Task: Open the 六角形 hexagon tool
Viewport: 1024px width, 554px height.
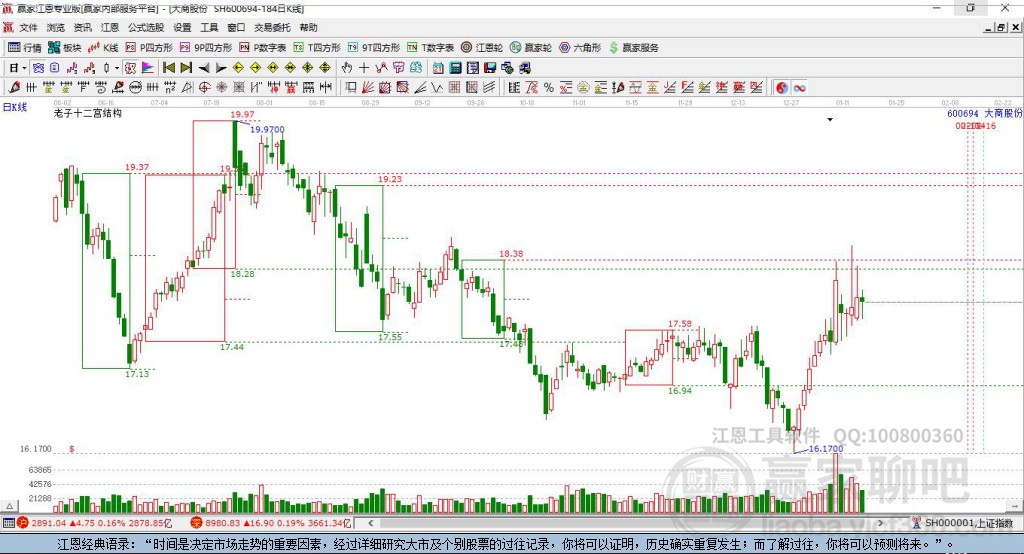Action: coord(580,48)
